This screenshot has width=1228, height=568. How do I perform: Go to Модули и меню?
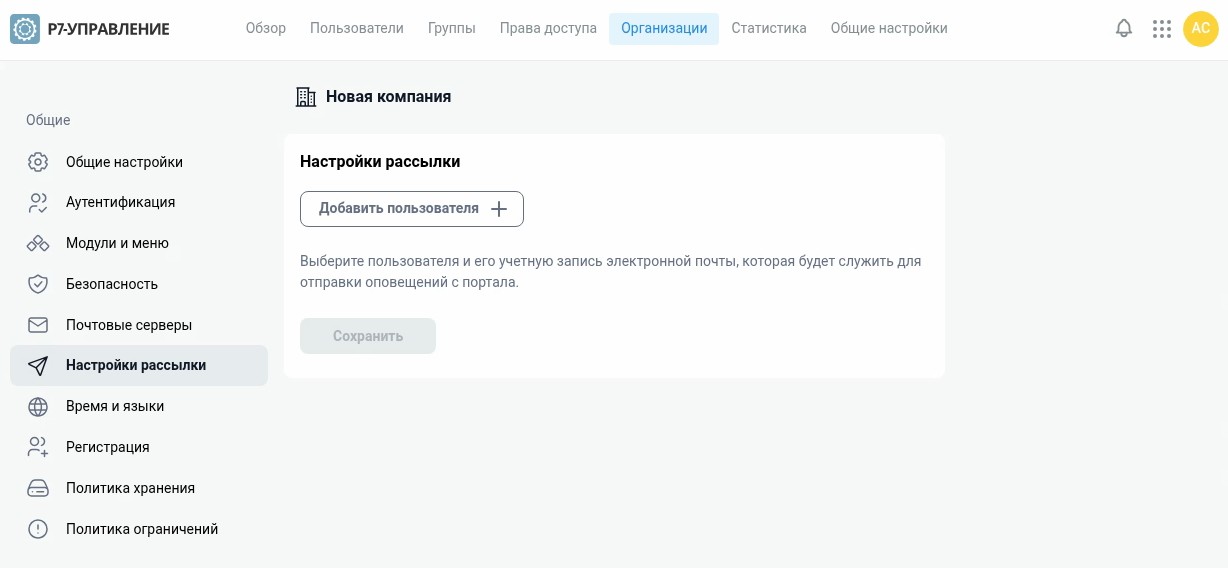(139, 243)
